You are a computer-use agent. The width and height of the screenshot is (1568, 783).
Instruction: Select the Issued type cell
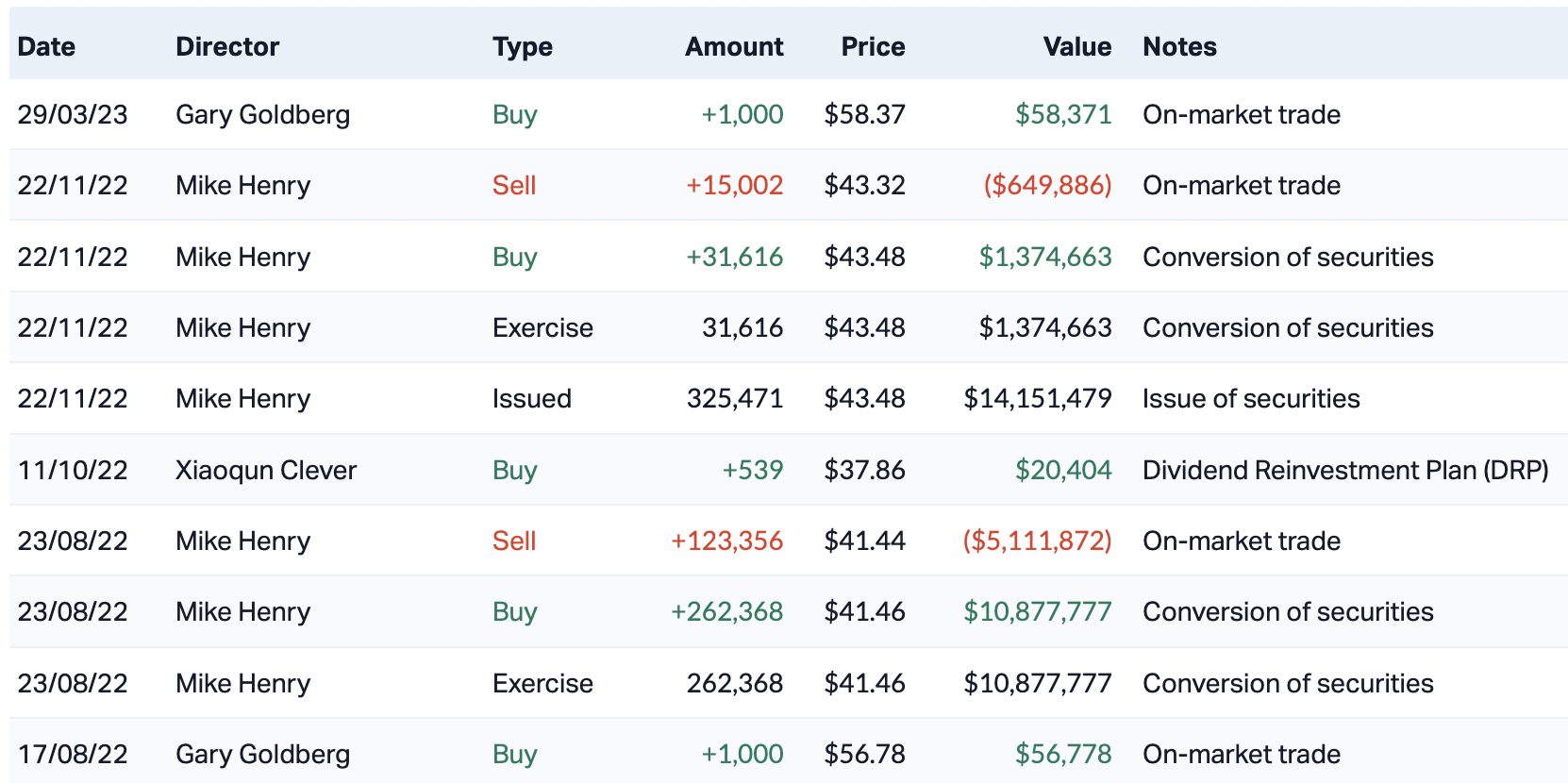click(x=531, y=399)
